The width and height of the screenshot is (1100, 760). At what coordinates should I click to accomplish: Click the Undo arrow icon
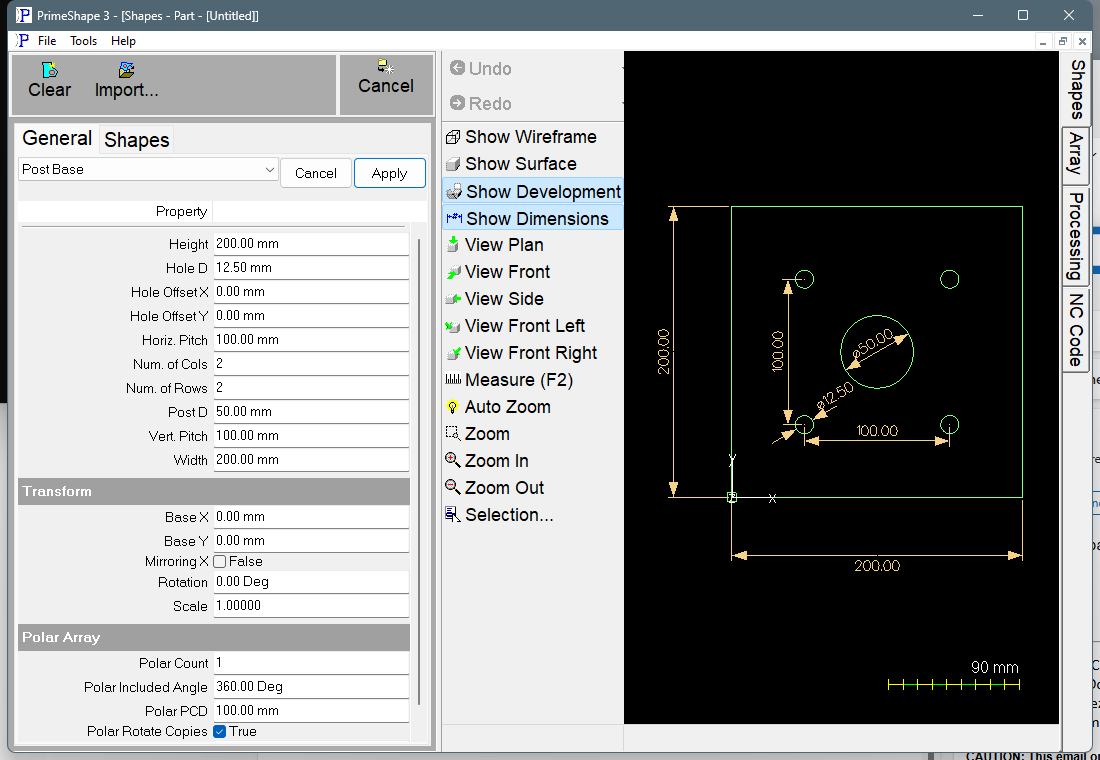pos(457,68)
